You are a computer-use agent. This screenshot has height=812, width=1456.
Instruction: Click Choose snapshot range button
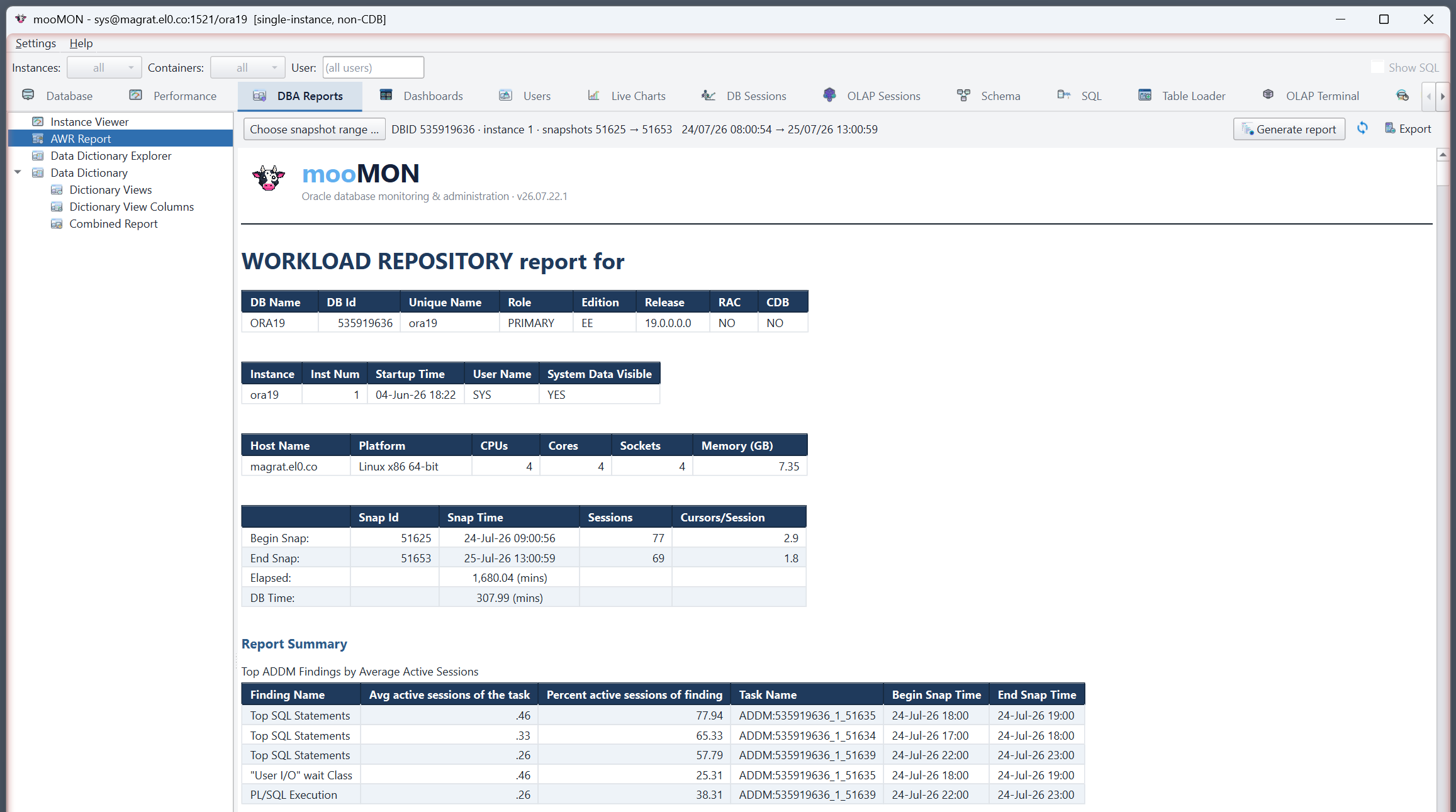[315, 129]
